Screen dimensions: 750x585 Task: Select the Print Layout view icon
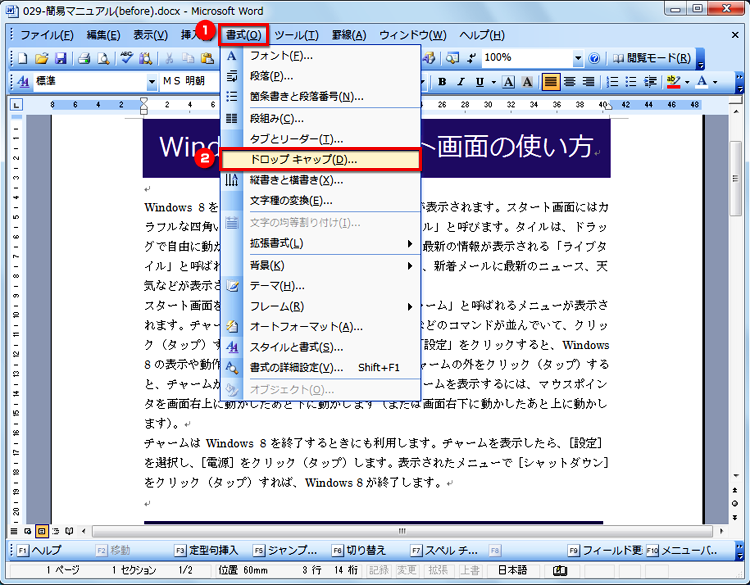(42, 531)
